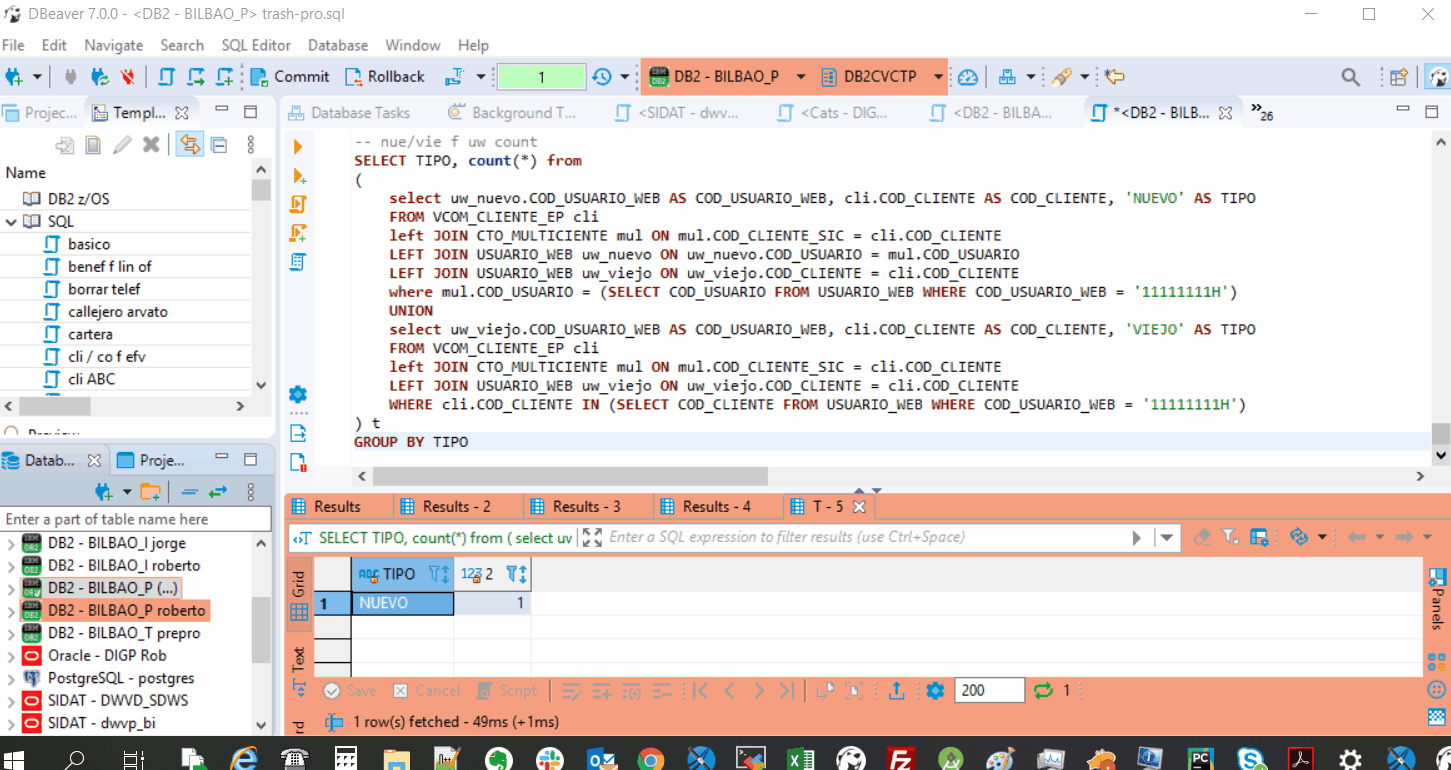Click the transaction counter field showing 1
Screen dimensions: 1451x770
541,77
